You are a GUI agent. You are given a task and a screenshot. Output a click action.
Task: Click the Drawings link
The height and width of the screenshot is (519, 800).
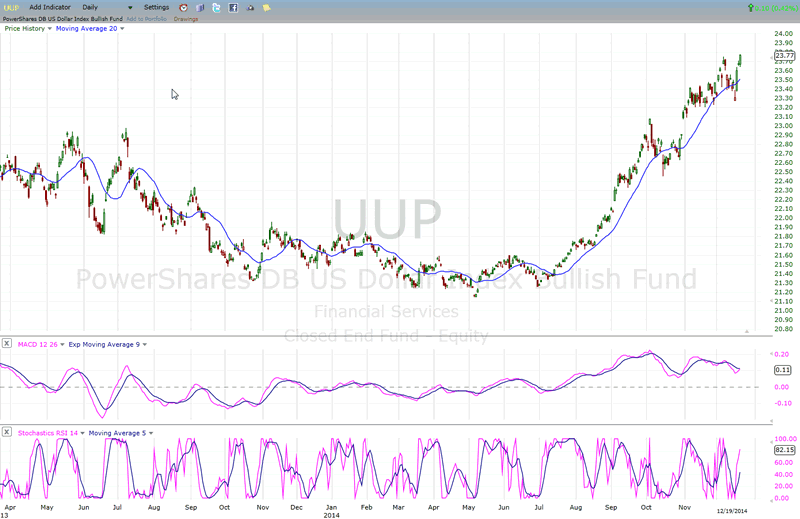coord(186,19)
